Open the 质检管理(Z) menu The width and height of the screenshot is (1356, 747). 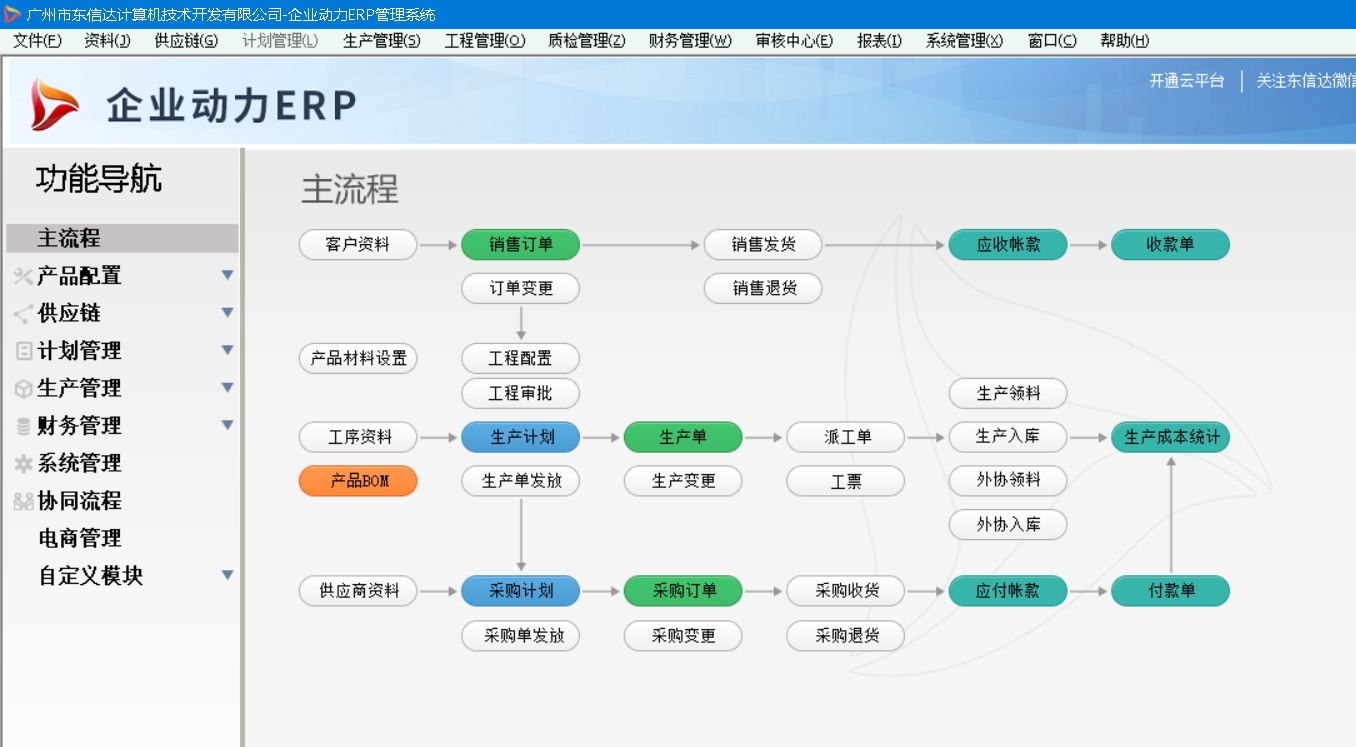click(586, 40)
